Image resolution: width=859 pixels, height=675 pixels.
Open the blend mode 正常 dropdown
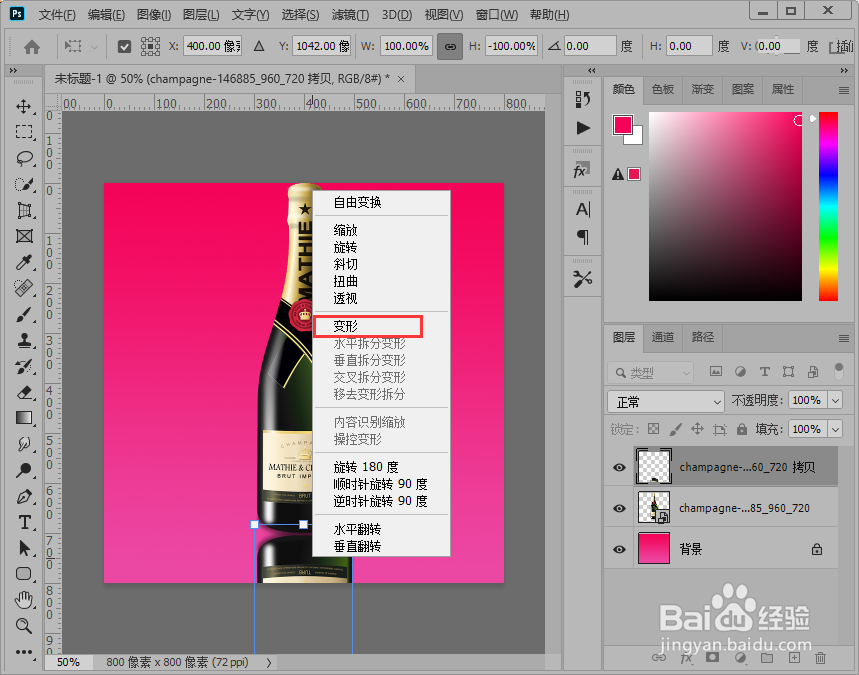click(666, 402)
